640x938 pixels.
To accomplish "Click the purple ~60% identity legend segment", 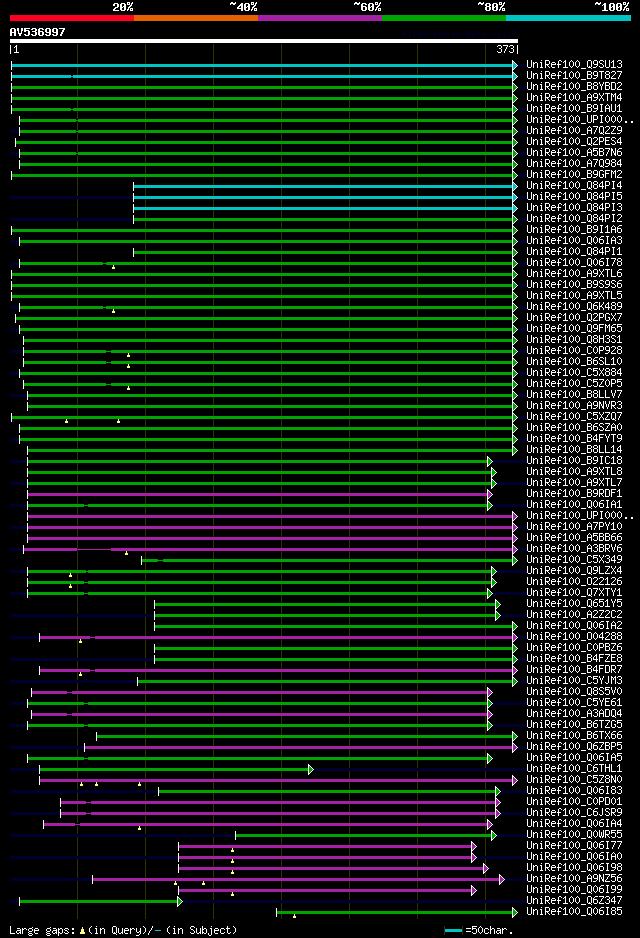I will click(x=320, y=18).
